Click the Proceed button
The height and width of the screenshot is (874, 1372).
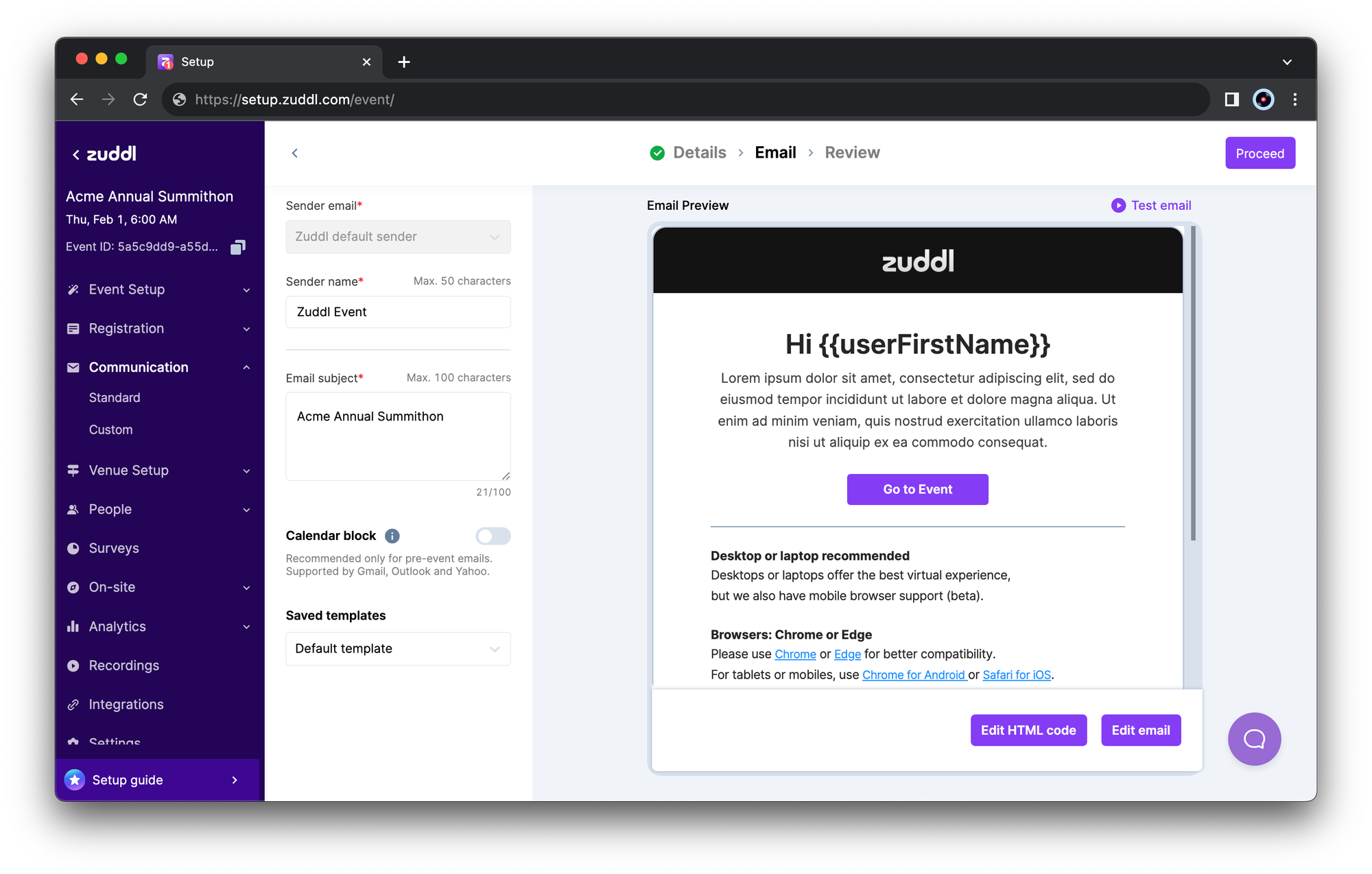coord(1259,153)
